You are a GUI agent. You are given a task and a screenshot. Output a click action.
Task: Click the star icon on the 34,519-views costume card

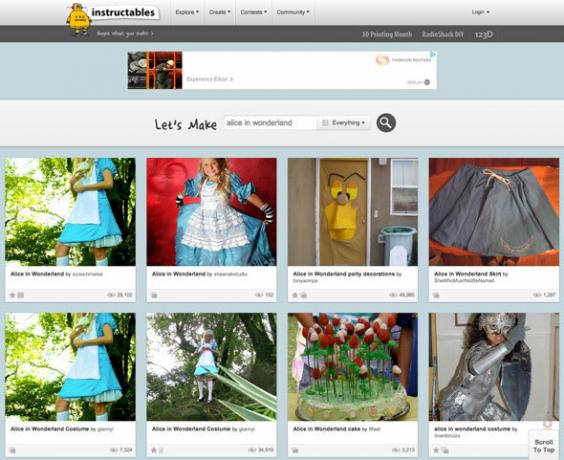154,450
